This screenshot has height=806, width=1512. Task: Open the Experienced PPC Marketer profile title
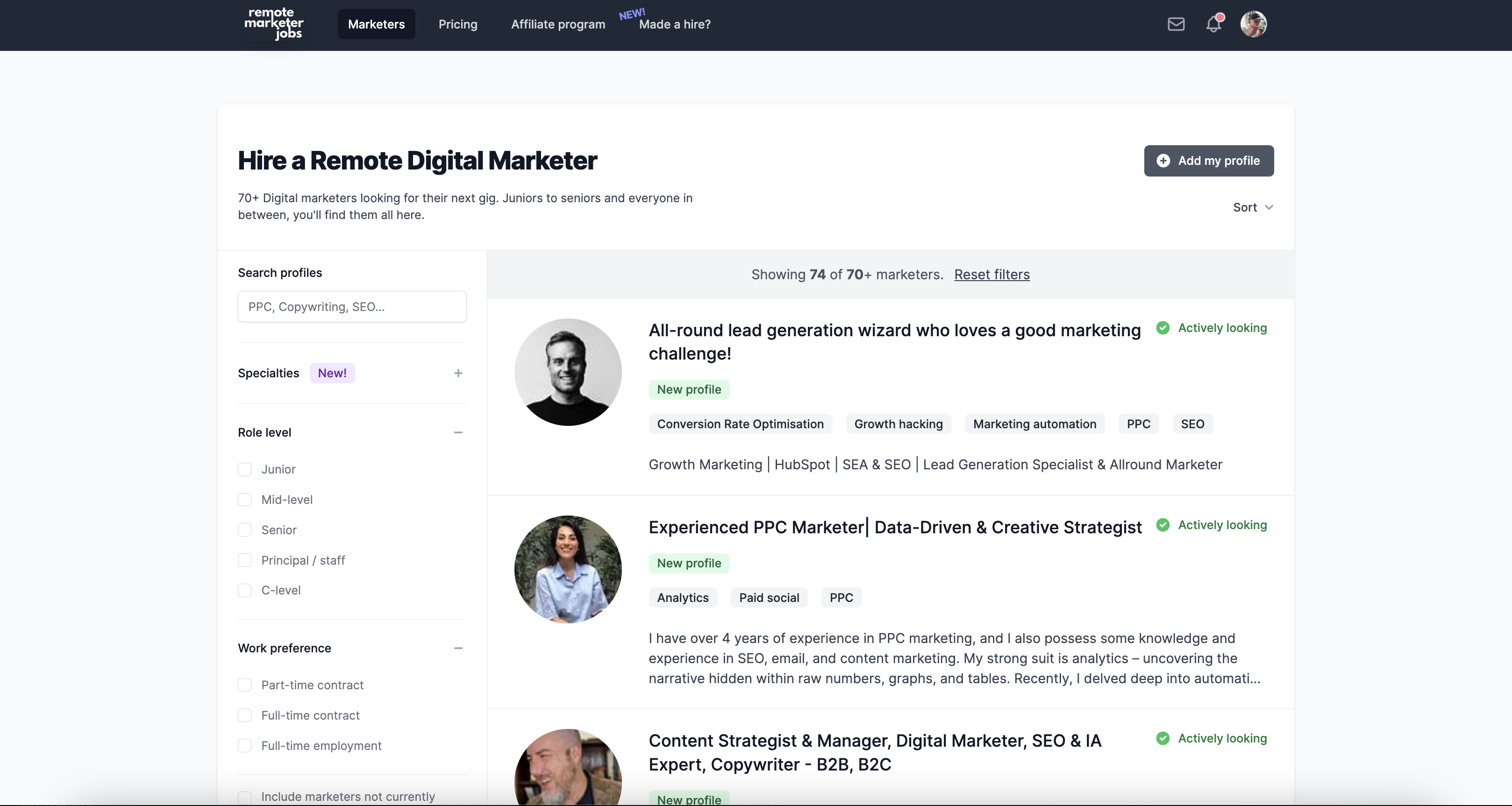pos(895,527)
